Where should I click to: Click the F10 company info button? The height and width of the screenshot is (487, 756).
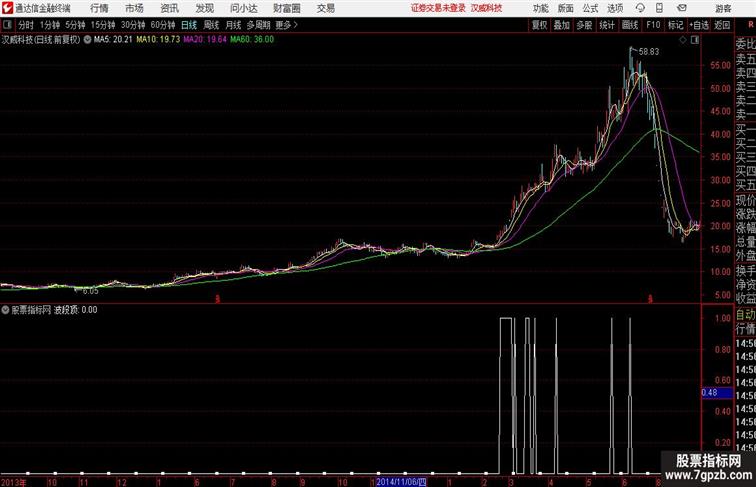[x=653, y=25]
